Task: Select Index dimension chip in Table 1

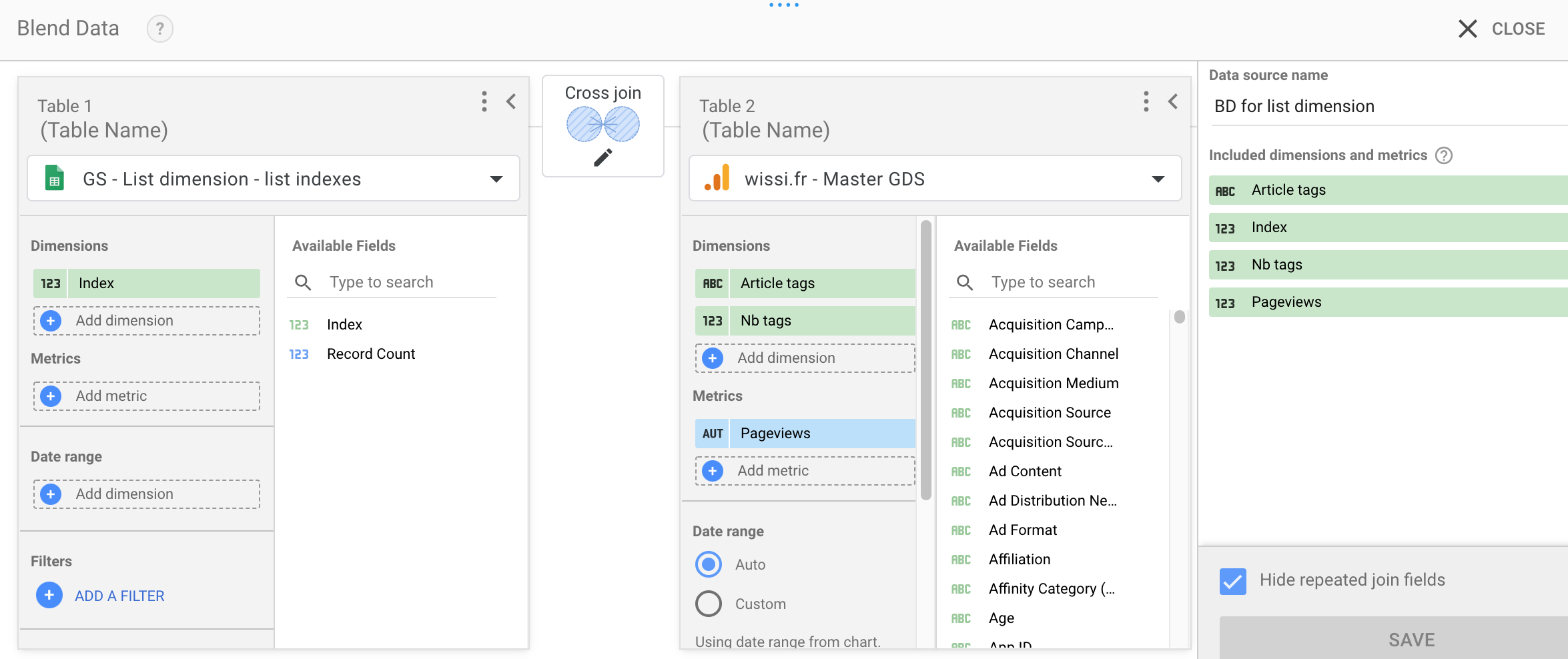Action: (x=147, y=283)
